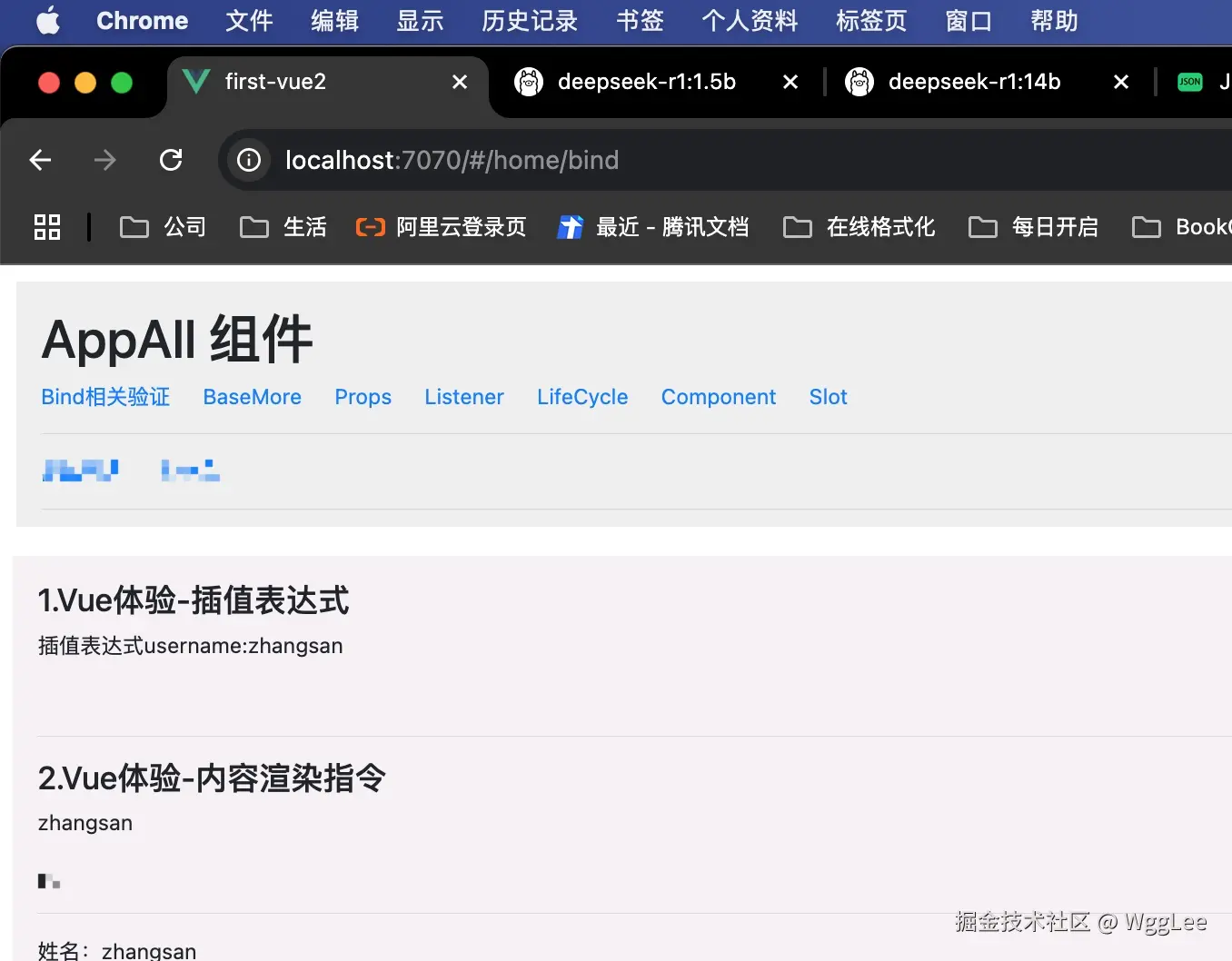Click the green JSON tab favicon
Viewport: 1232px width, 961px height.
[1189, 82]
